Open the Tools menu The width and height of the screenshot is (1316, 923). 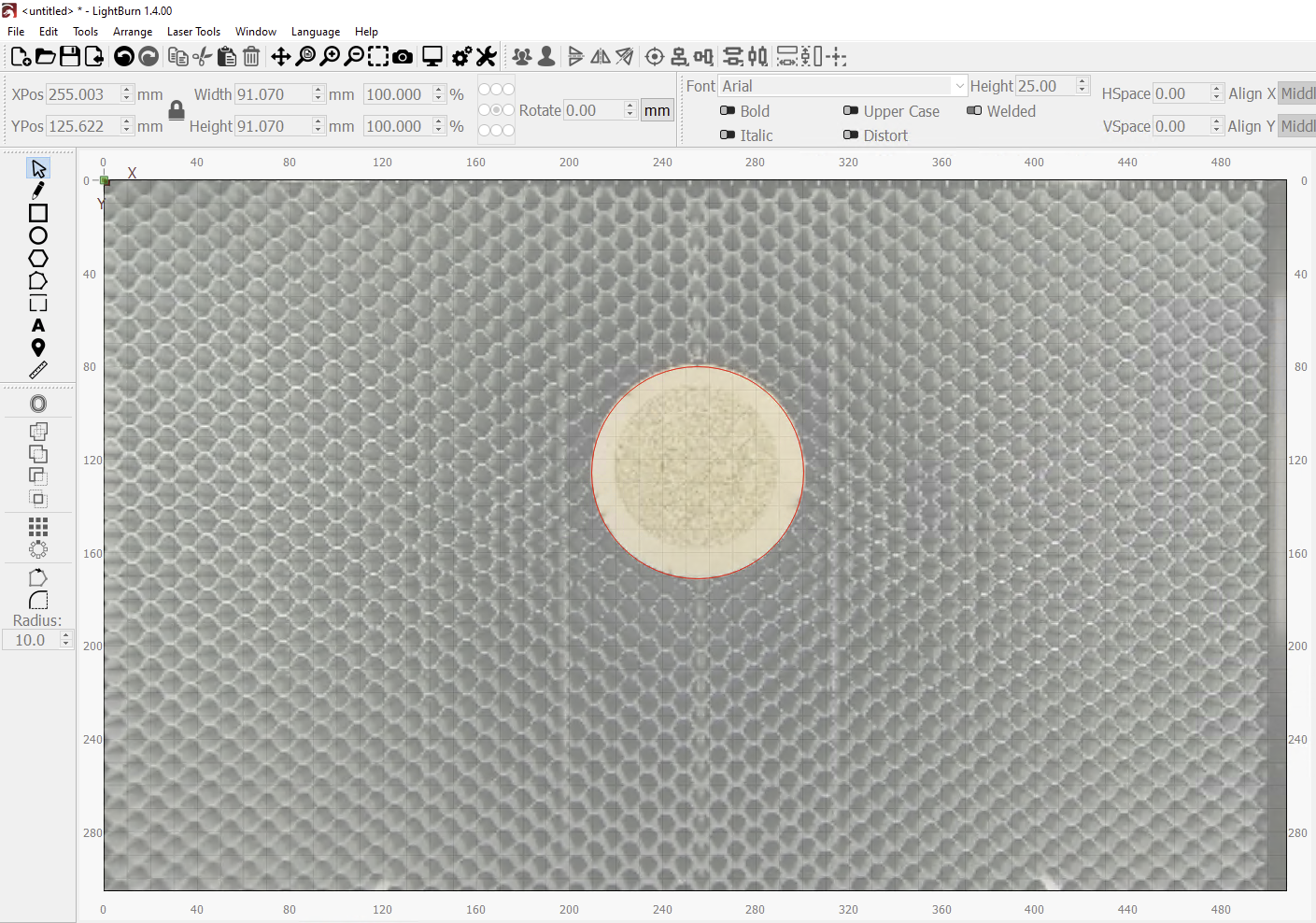coord(85,32)
